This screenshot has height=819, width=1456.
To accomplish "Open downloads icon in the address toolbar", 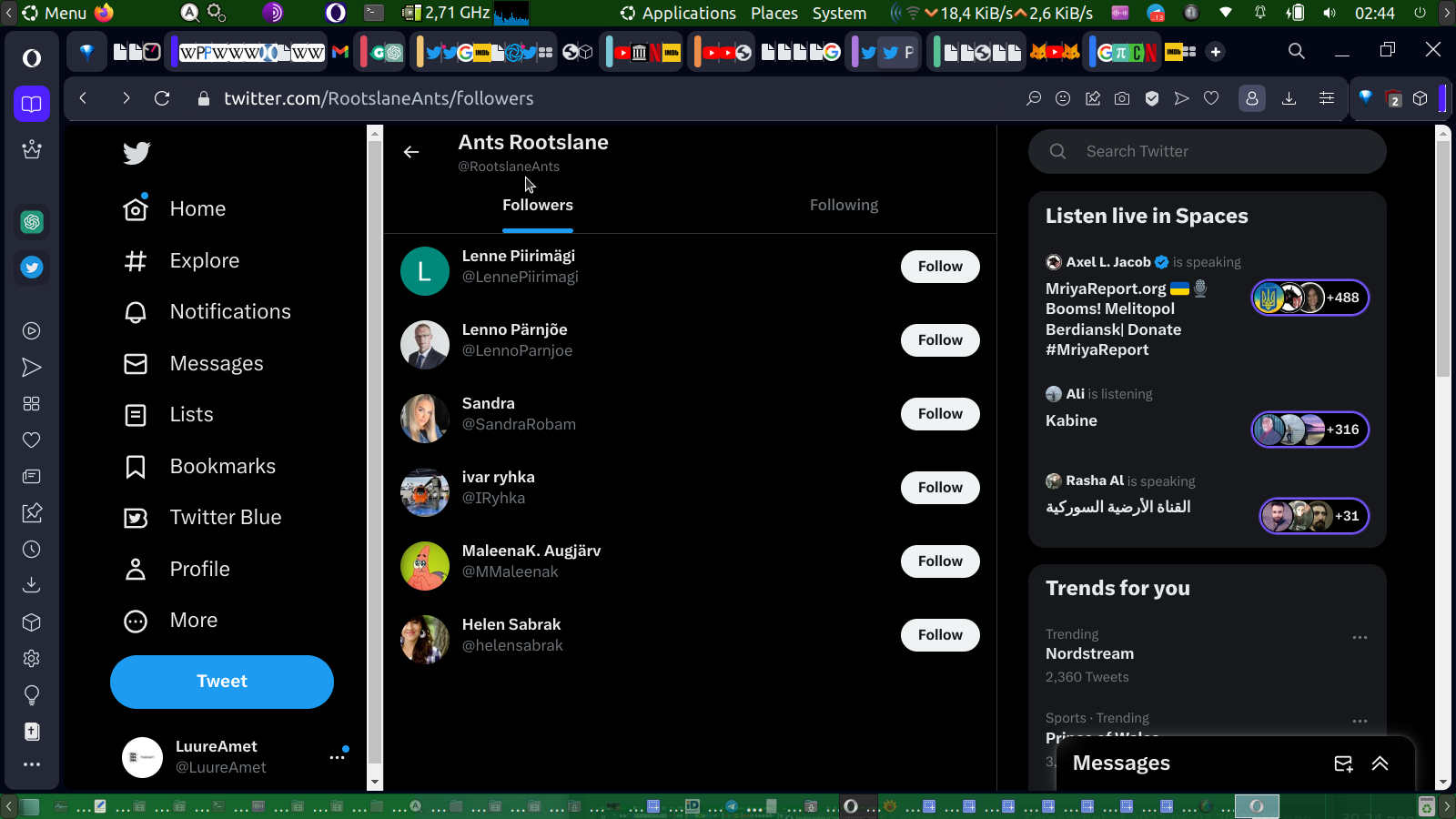I will [x=1289, y=98].
